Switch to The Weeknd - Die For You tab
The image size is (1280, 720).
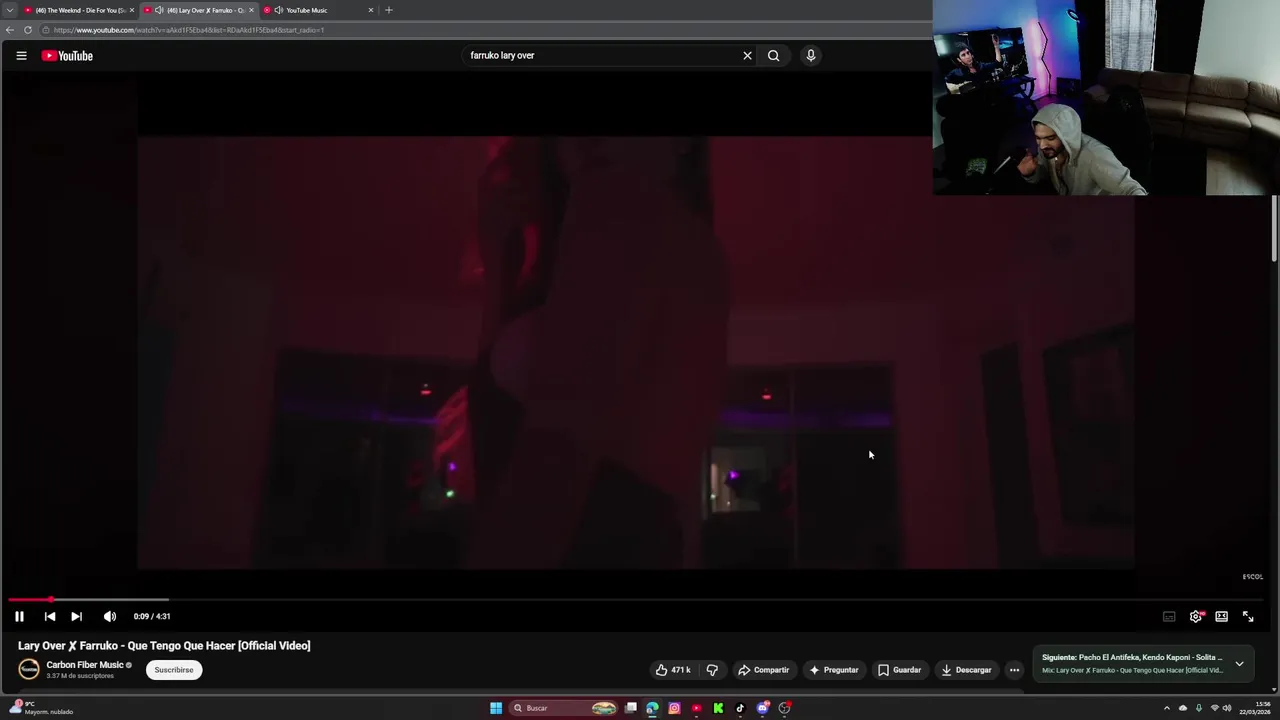tap(78, 10)
